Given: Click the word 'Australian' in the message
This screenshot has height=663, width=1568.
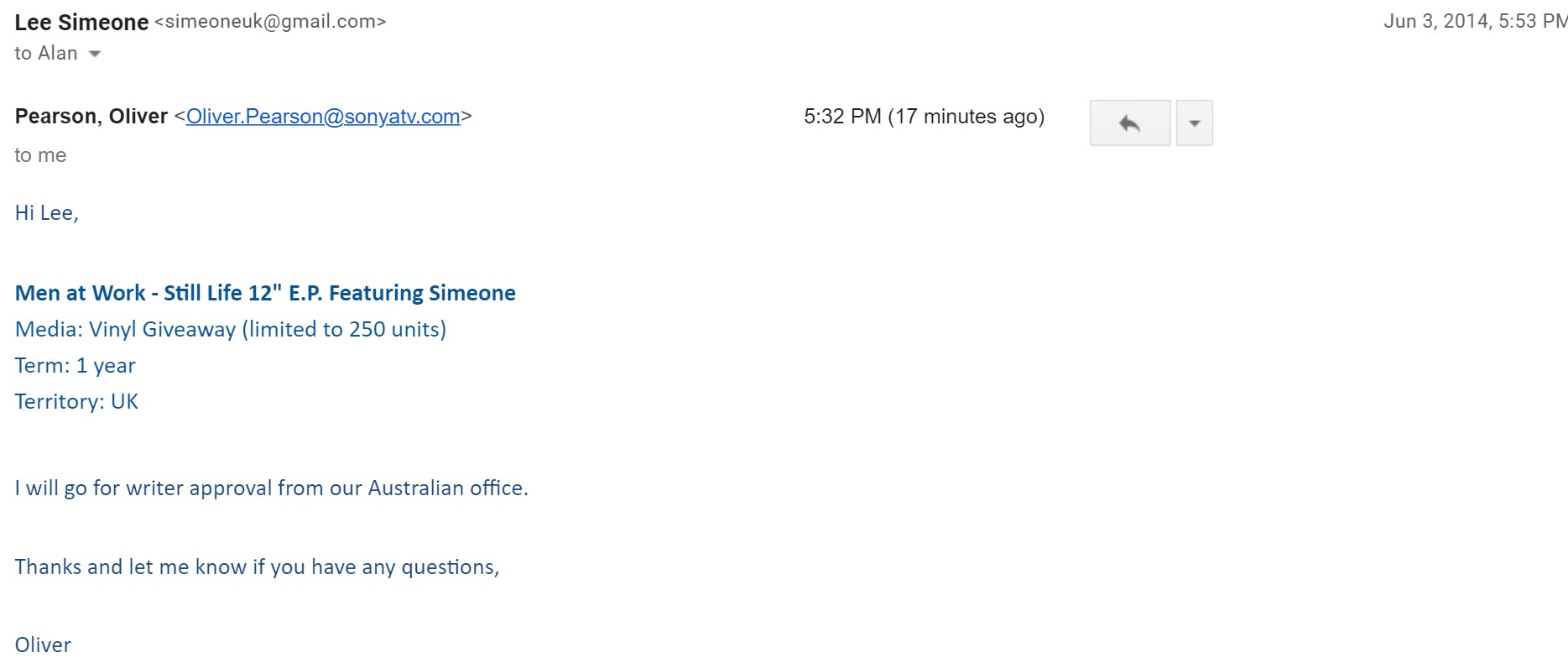Looking at the screenshot, I should [x=416, y=488].
